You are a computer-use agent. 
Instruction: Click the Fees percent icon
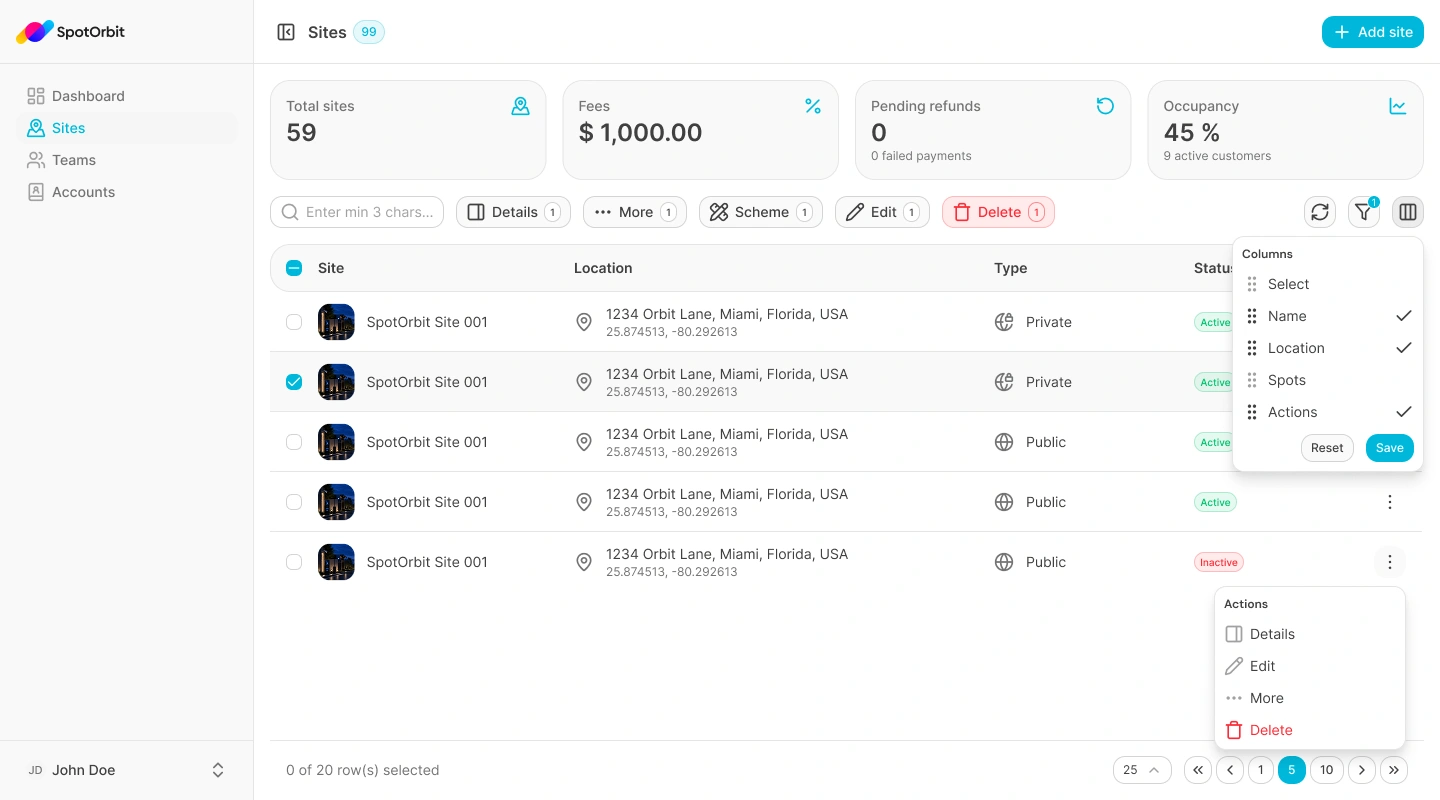(813, 106)
